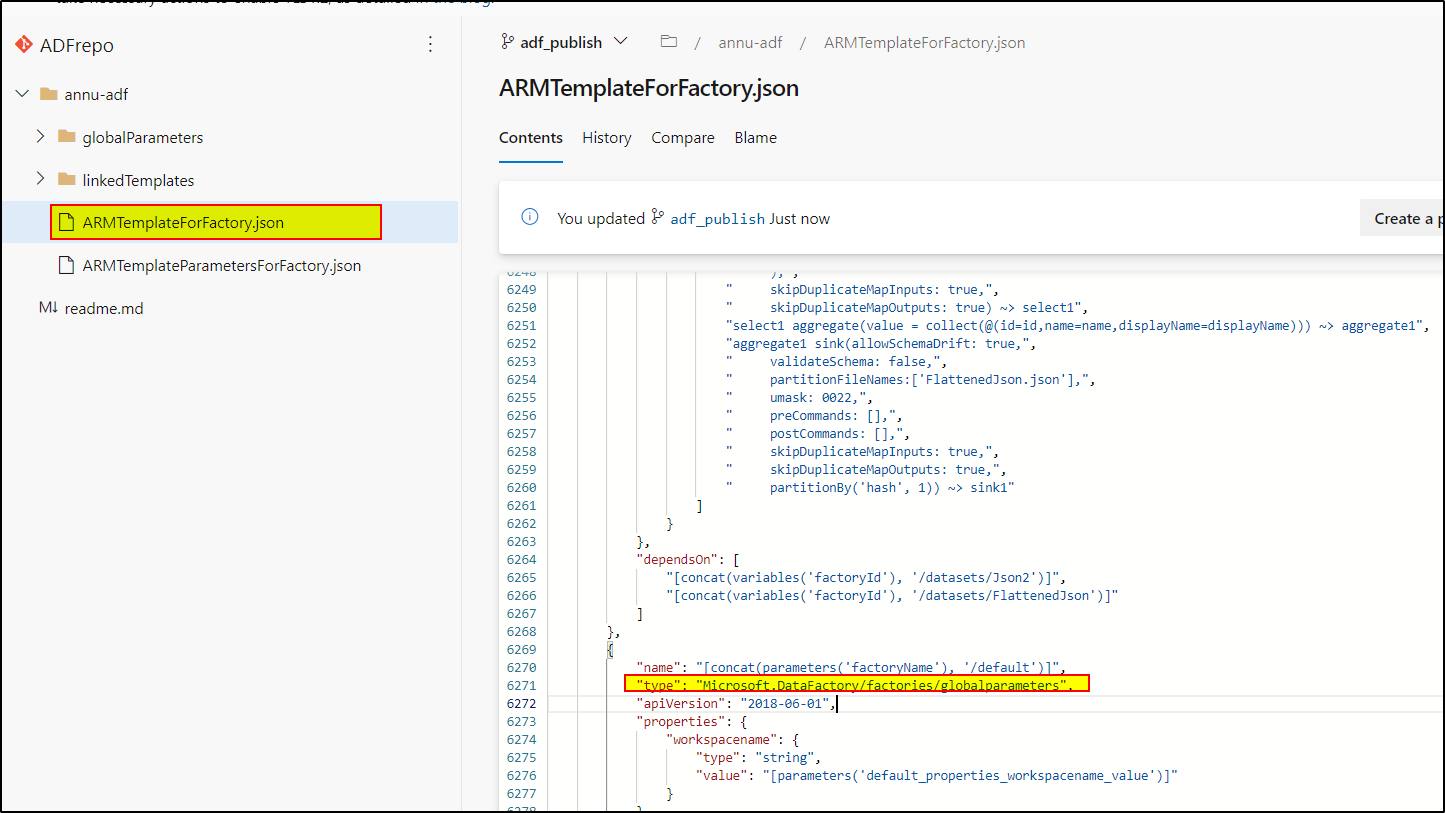Click the linkedTemplates folder icon
1445x813 pixels.
point(67,180)
